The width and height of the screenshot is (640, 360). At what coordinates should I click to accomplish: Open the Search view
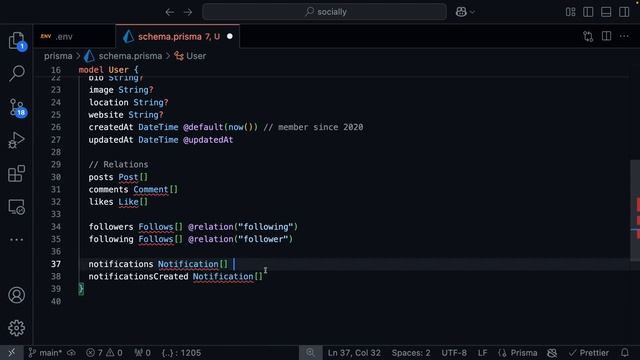tap(16, 73)
